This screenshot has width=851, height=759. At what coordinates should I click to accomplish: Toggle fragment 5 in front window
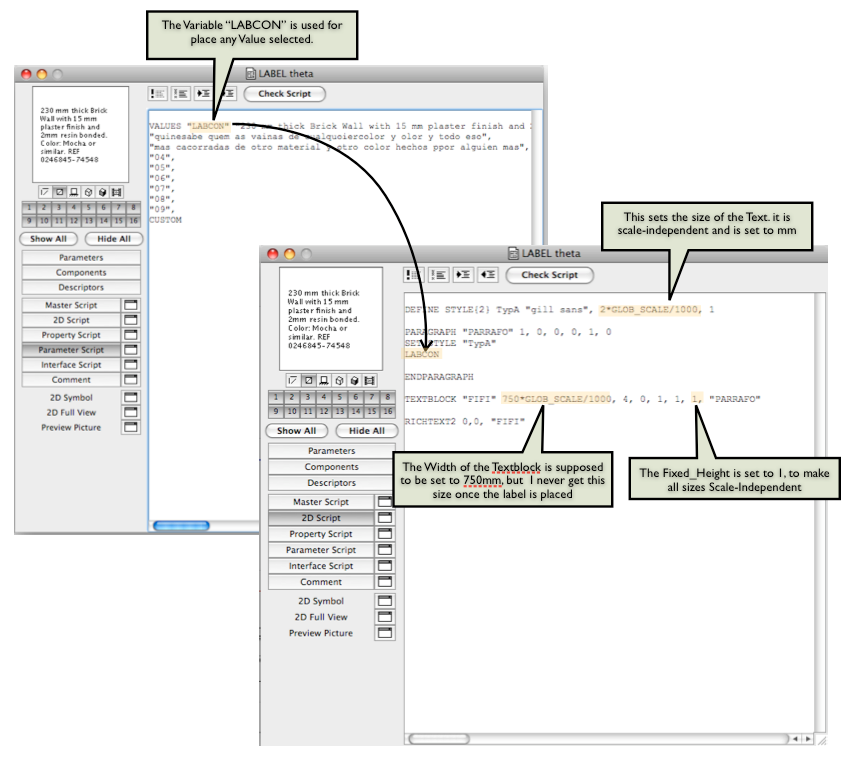pyautogui.click(x=340, y=397)
